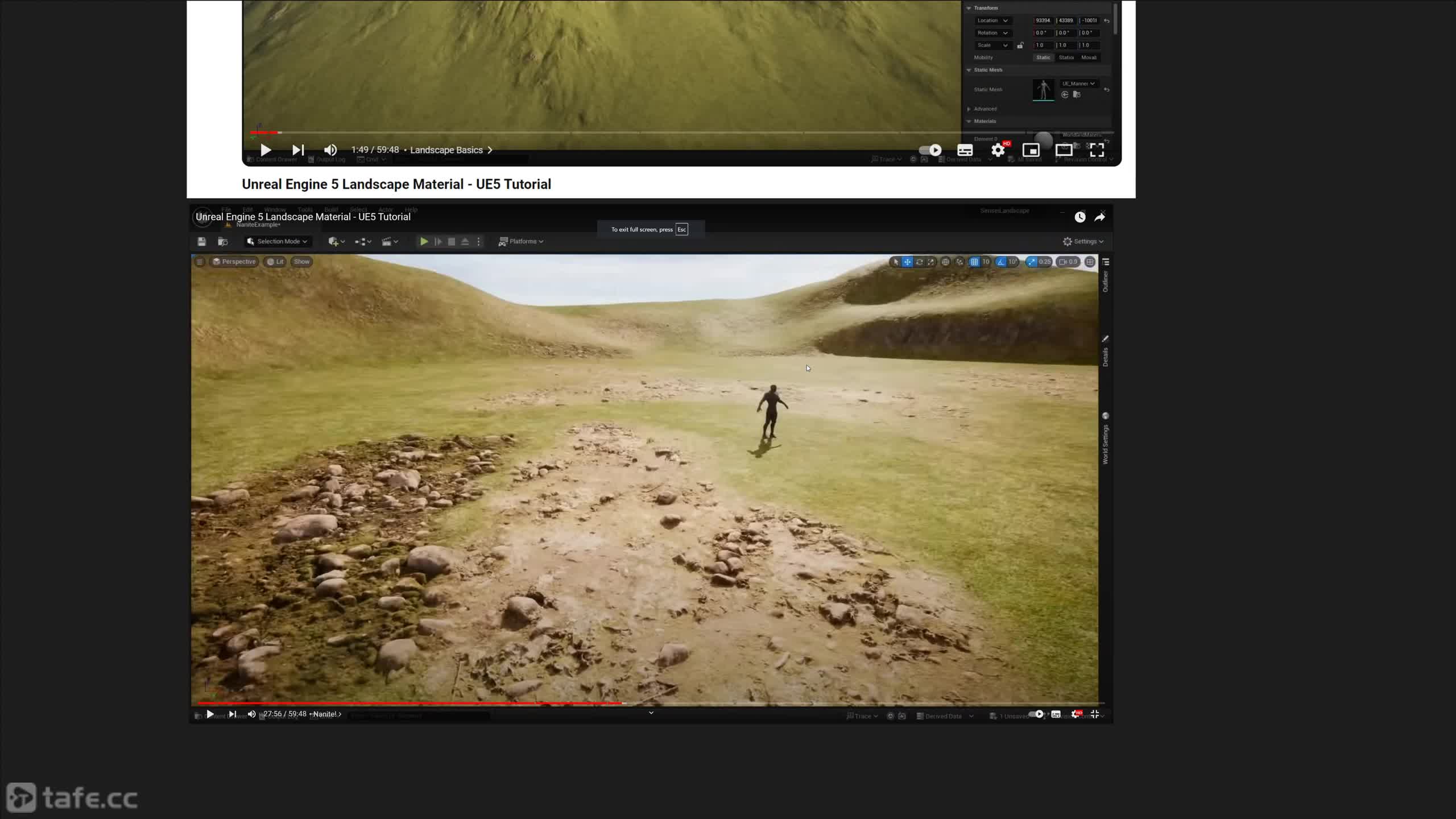Toggle world coordinate system globe icon

tap(945, 262)
